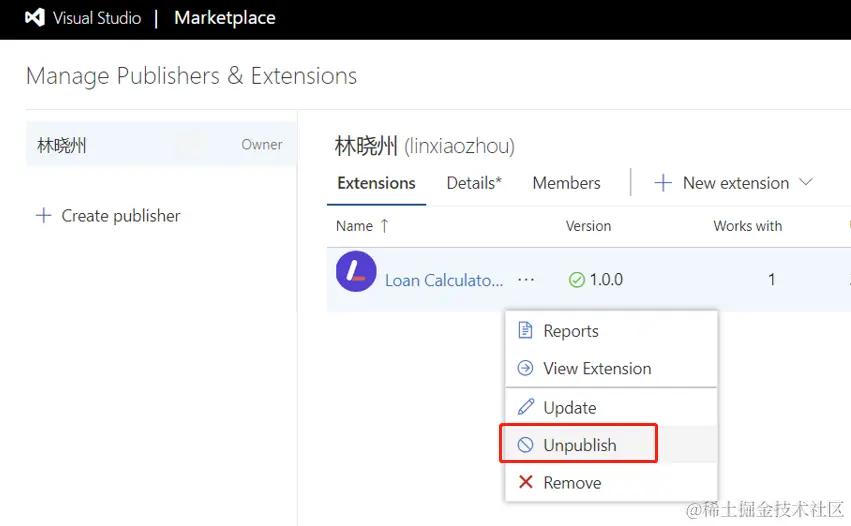
Task: Click the Unpublish prohibited-circle icon
Action: click(525, 445)
